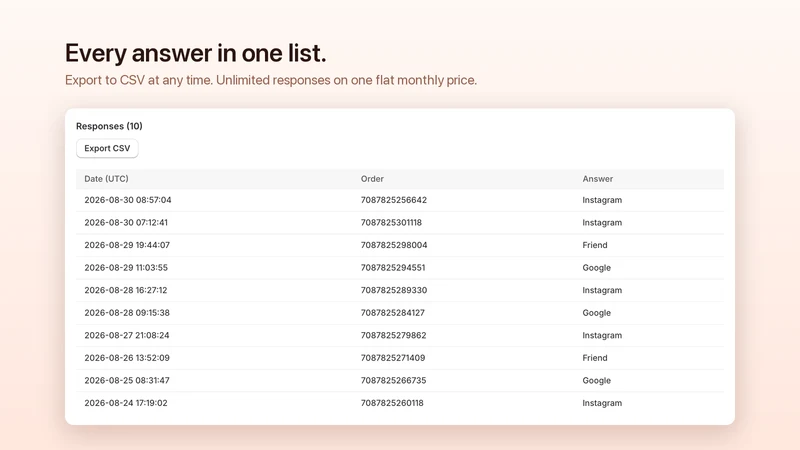Click order number 7087825271409
Screen dimensions: 800x450
coord(393,358)
